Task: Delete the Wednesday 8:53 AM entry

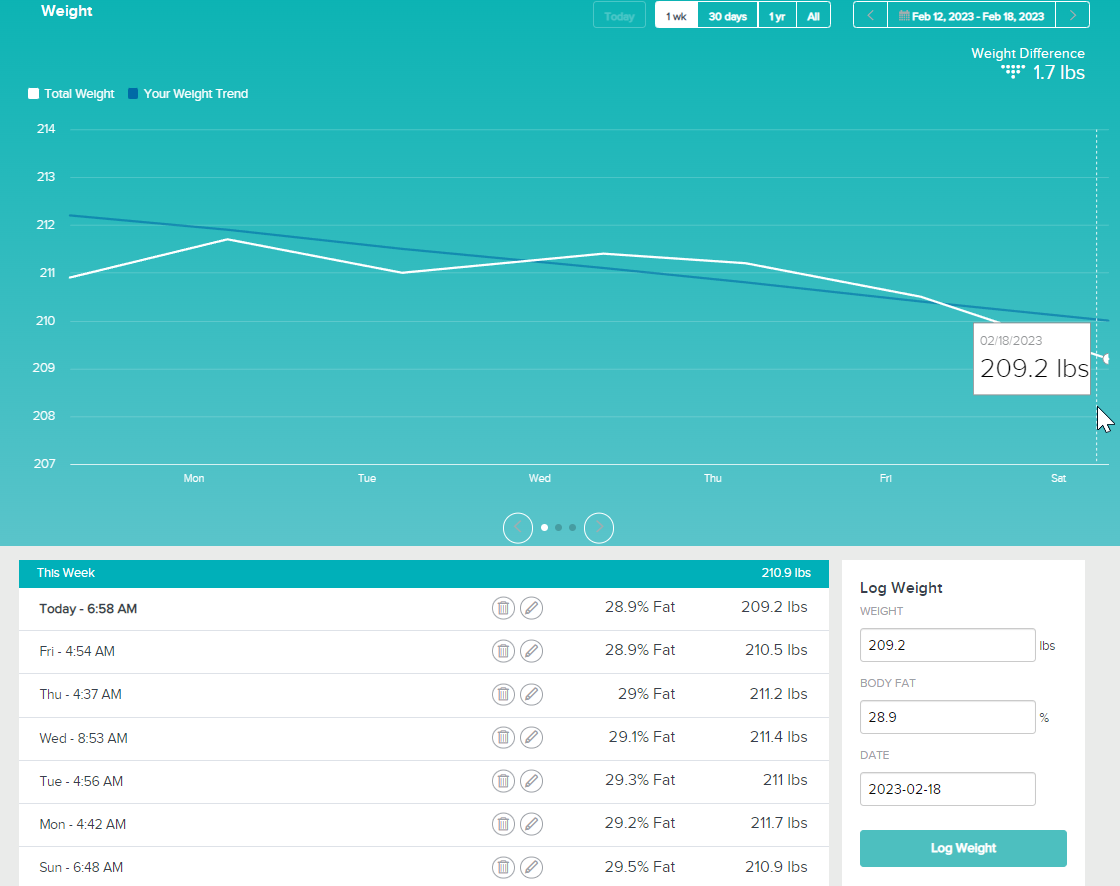Action: click(x=503, y=738)
